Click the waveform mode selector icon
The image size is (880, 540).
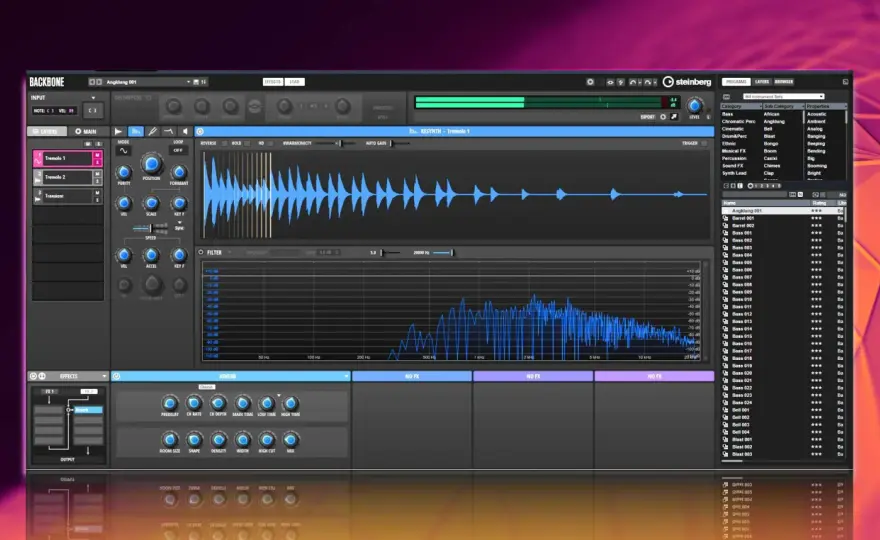[123, 150]
